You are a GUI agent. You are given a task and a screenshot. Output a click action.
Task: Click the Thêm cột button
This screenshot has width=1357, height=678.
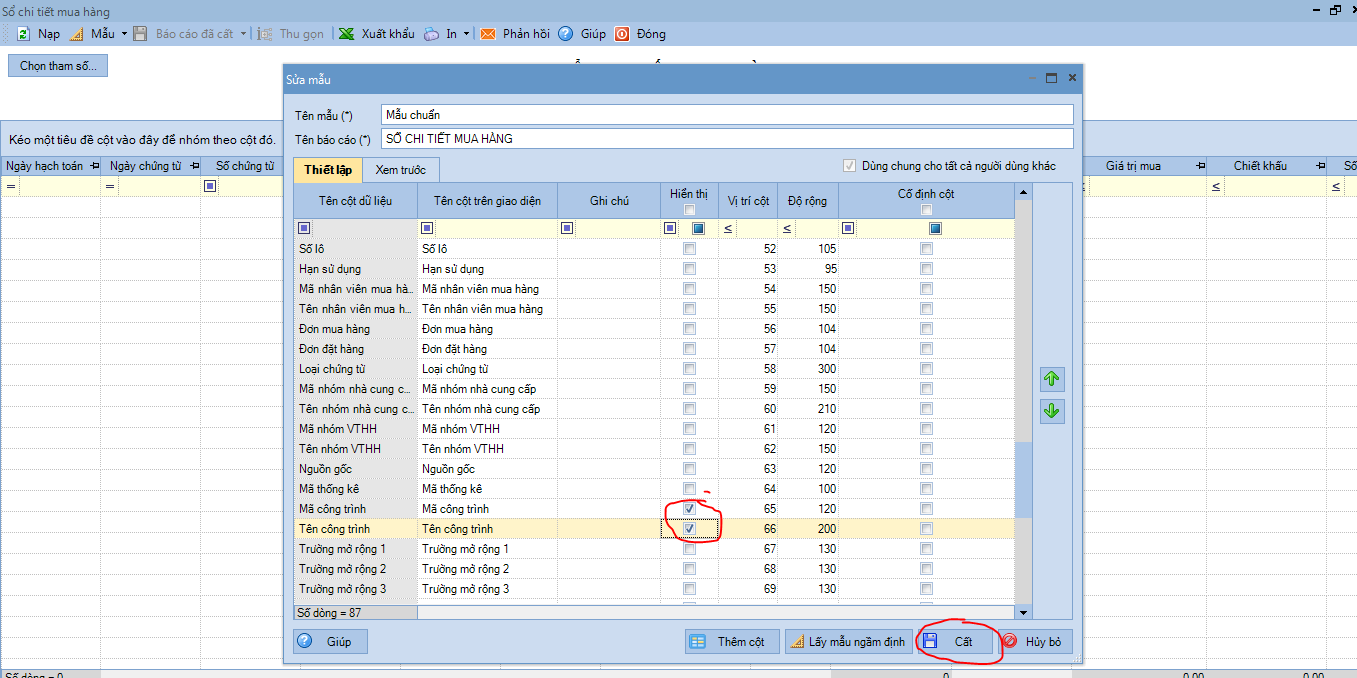[x=732, y=642]
